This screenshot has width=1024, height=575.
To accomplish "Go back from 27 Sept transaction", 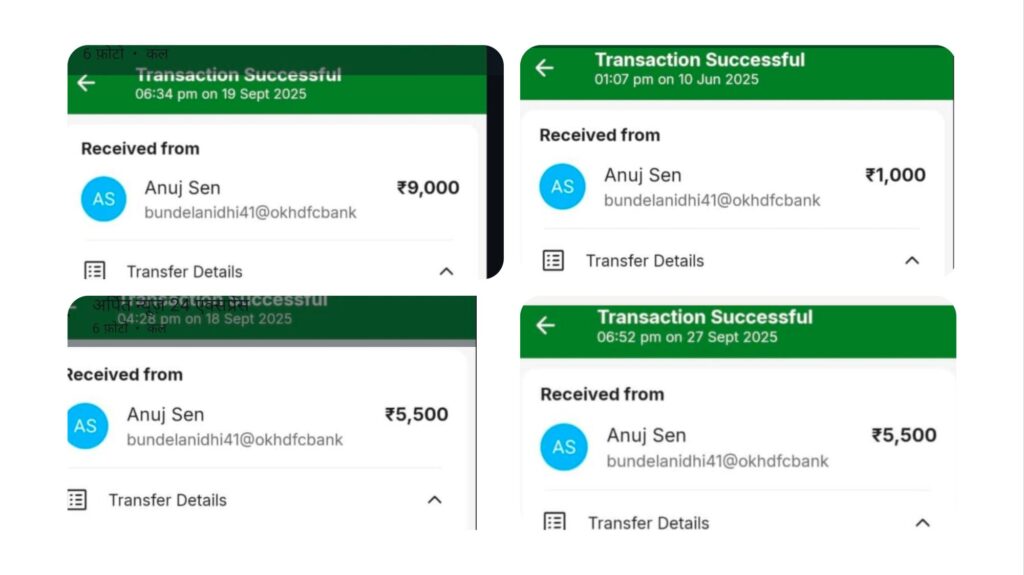I will coord(545,325).
